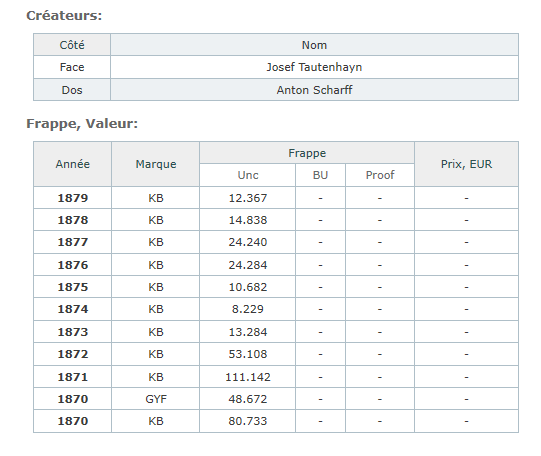Select the Année column header

pos(72,164)
